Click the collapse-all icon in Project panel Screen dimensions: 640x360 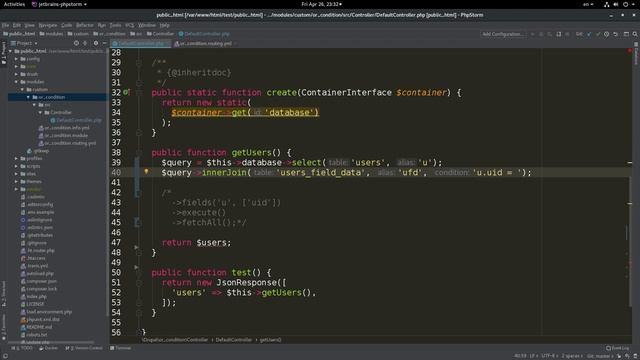click(x=85, y=43)
